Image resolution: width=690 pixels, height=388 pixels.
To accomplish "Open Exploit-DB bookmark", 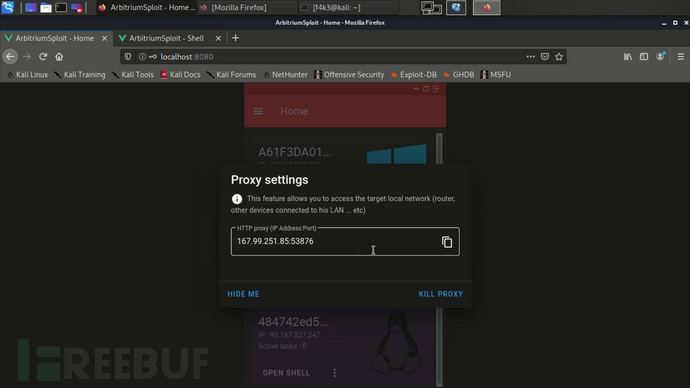I will 414,75.
